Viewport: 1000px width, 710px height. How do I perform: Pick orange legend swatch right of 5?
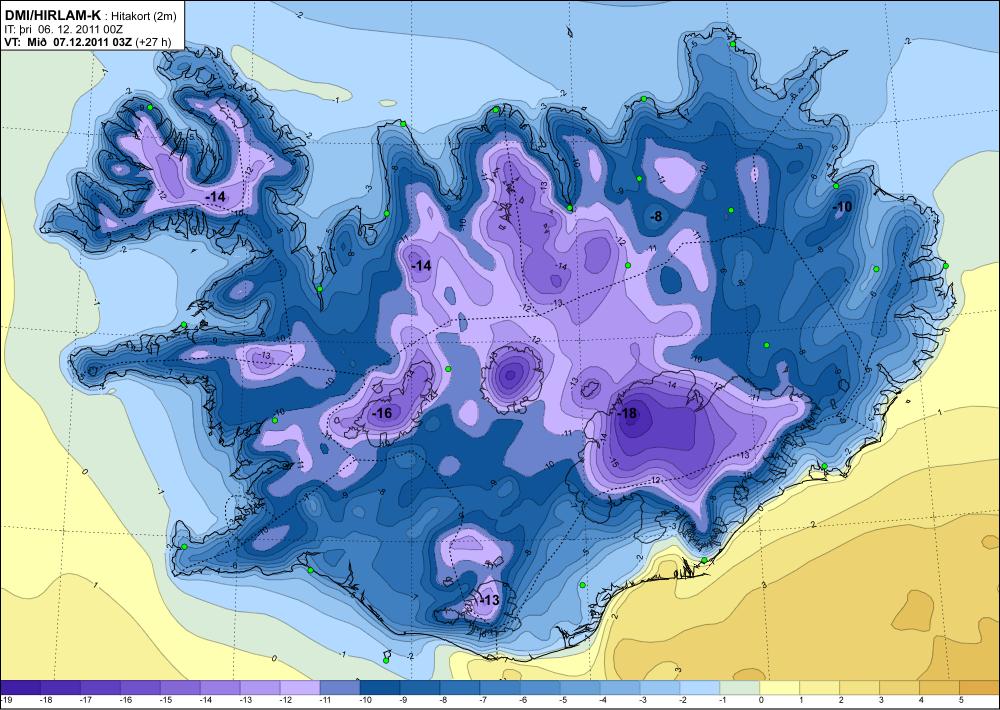click(980, 688)
